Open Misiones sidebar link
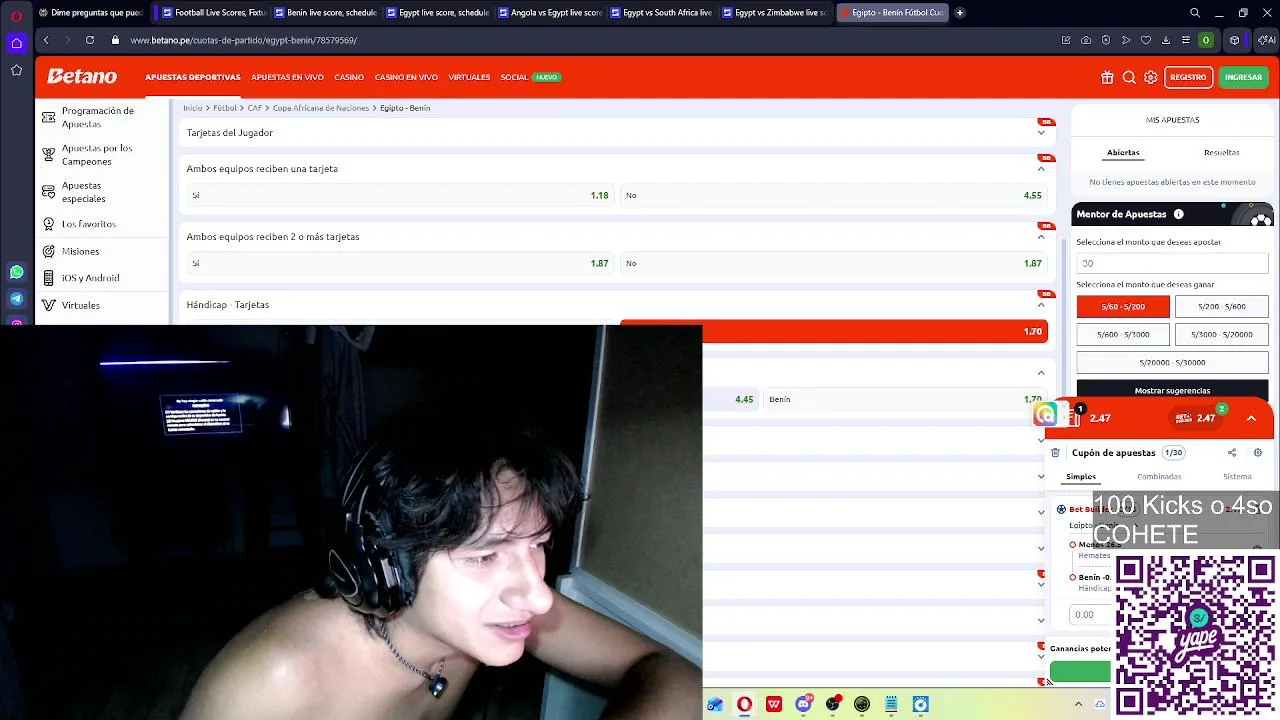 click(80, 251)
